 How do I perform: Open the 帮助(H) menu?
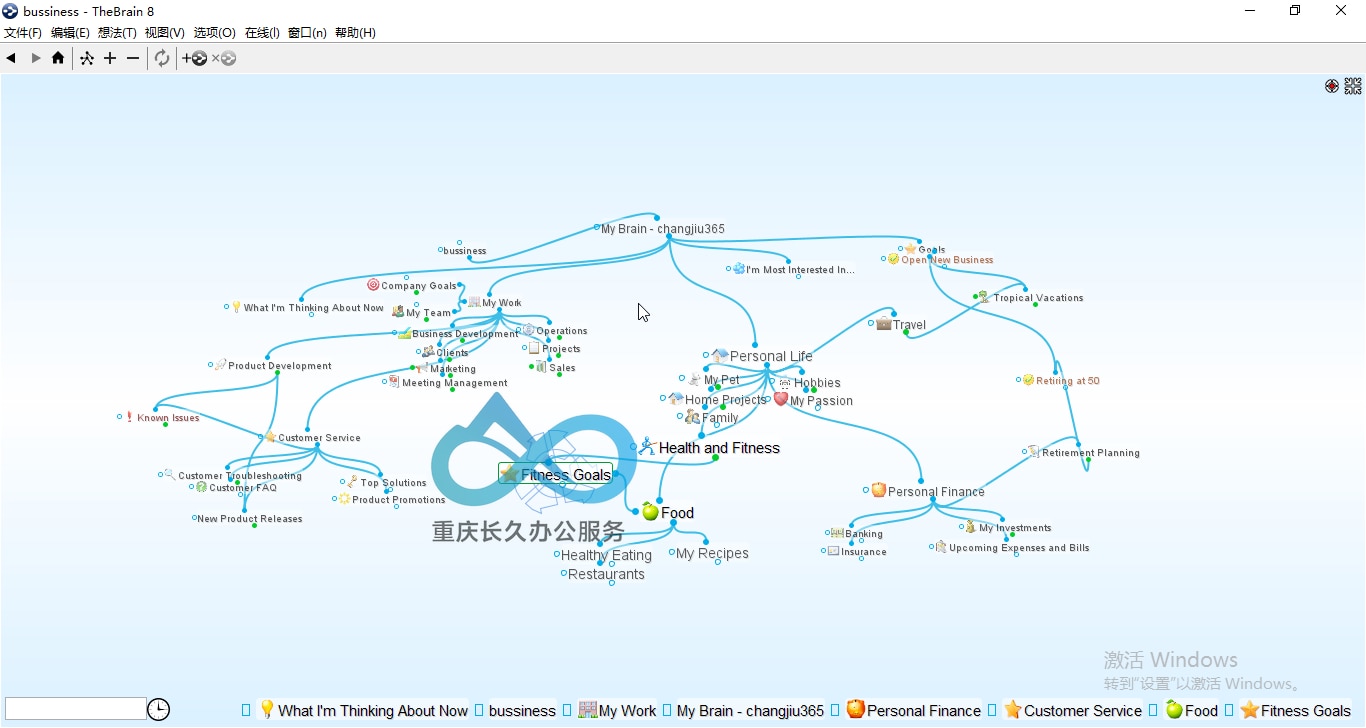click(x=355, y=33)
